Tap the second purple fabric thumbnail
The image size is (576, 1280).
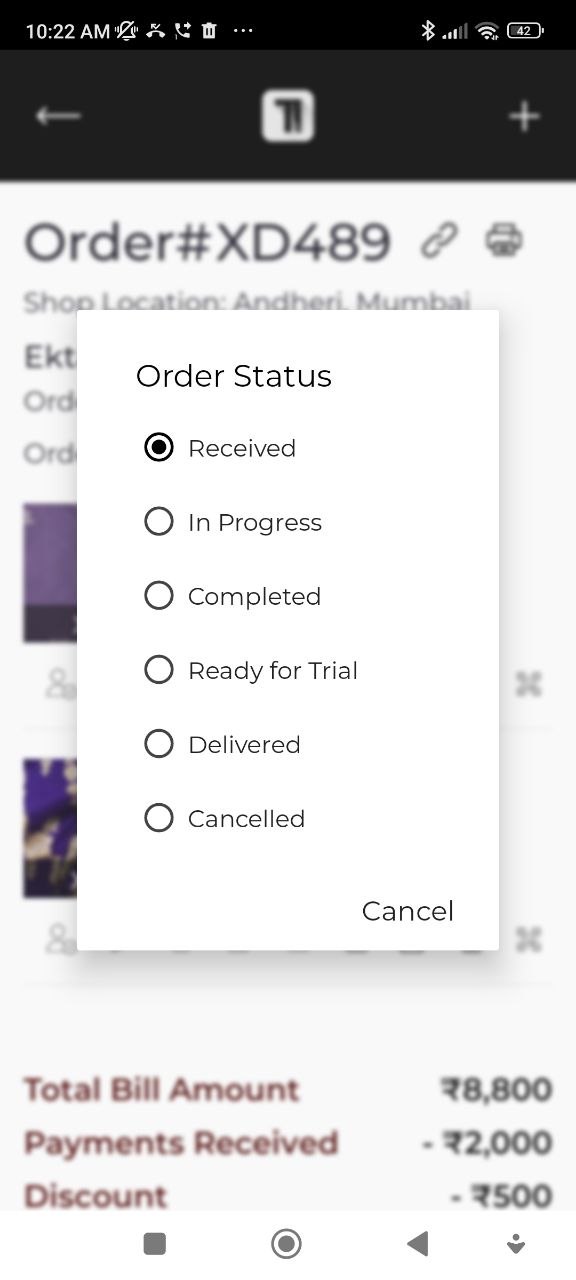coord(50,828)
